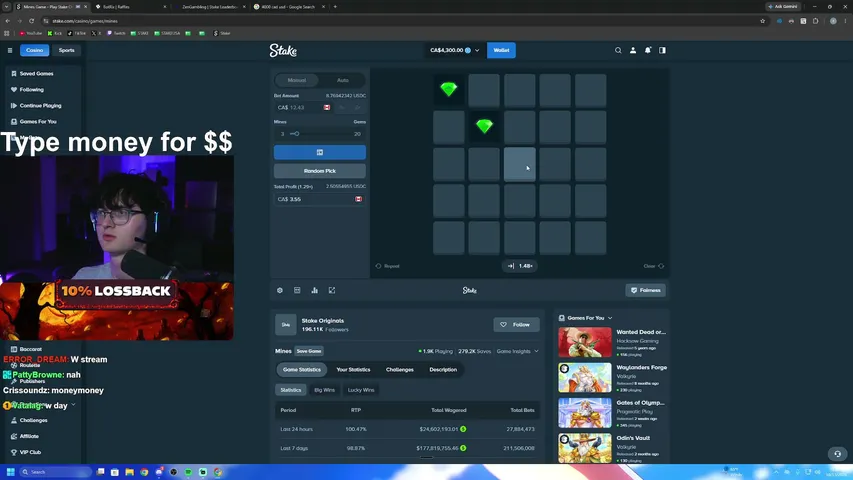This screenshot has height=480, width=853.
Task: Open Affiliate in the left sidebar
Action: click(x=29, y=436)
